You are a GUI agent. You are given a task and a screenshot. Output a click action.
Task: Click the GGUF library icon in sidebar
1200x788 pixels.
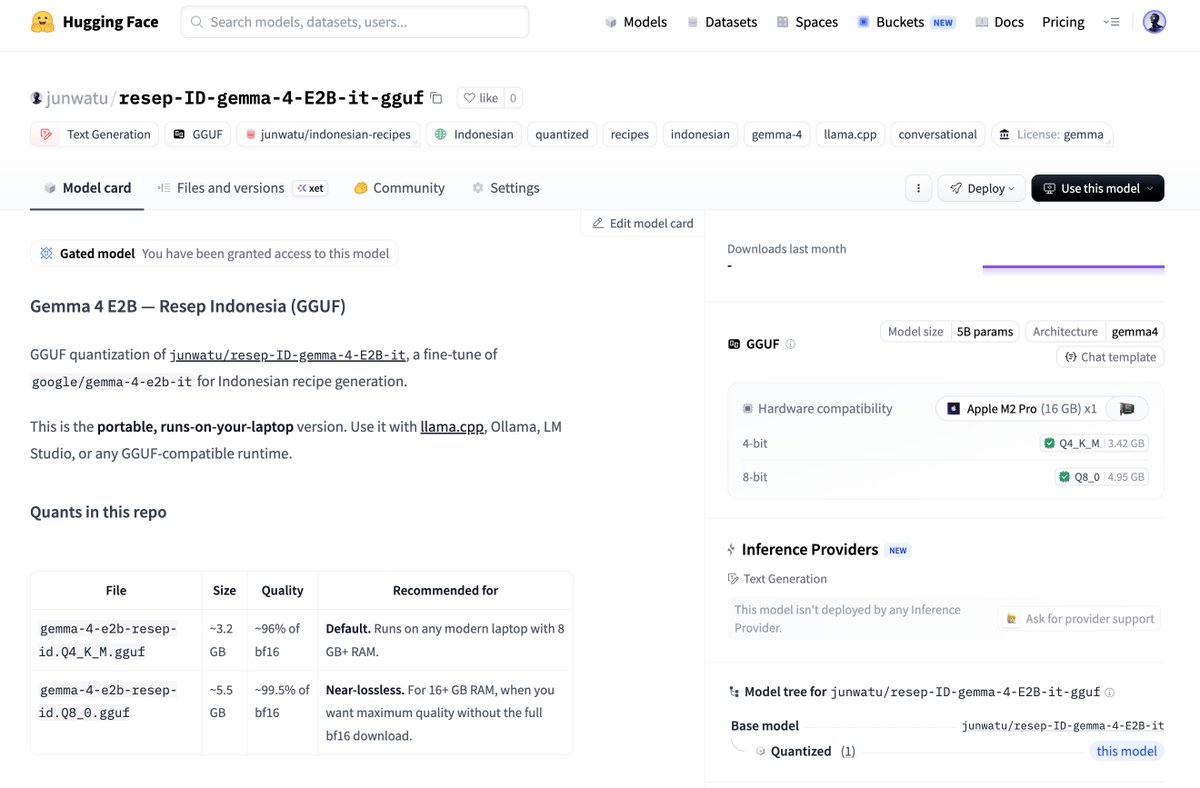pyautogui.click(x=734, y=344)
